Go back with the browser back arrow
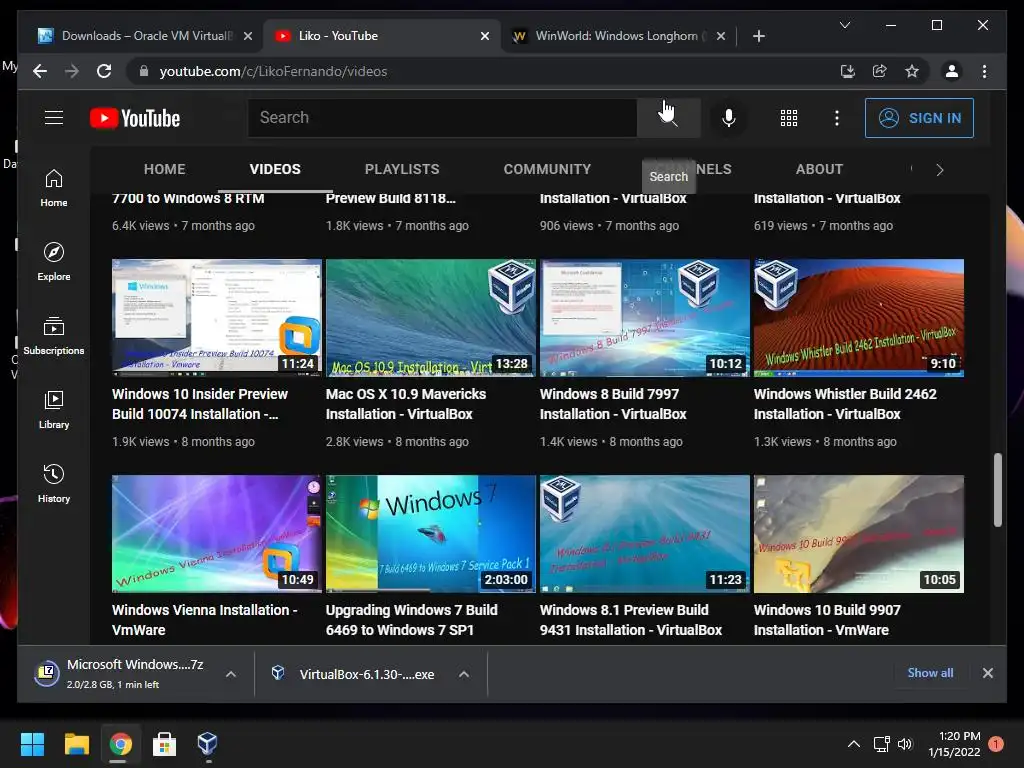Viewport: 1024px width, 768px height. (40, 71)
